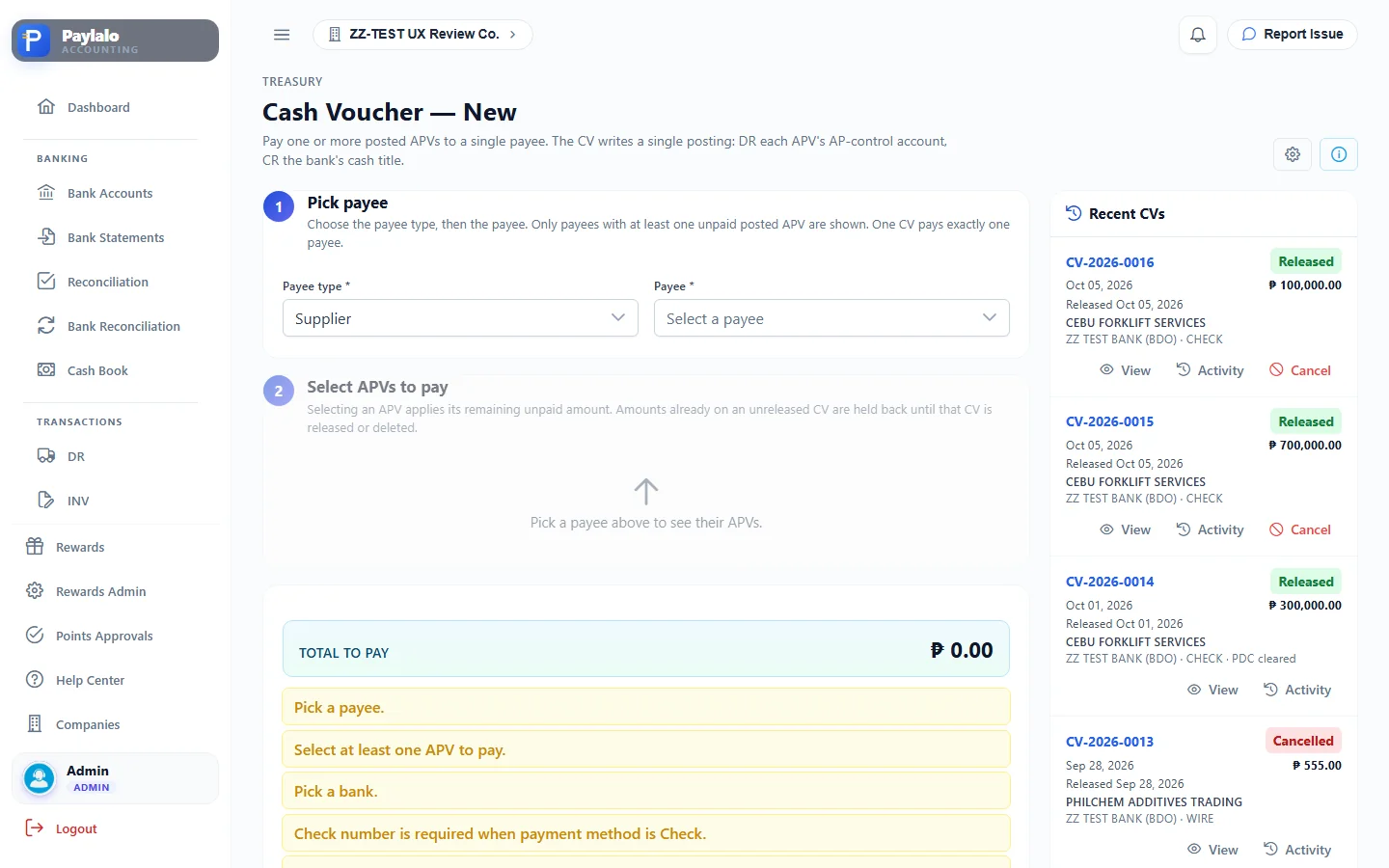1389x868 pixels.
Task: Open the Payee type dropdown
Action: (x=460, y=318)
